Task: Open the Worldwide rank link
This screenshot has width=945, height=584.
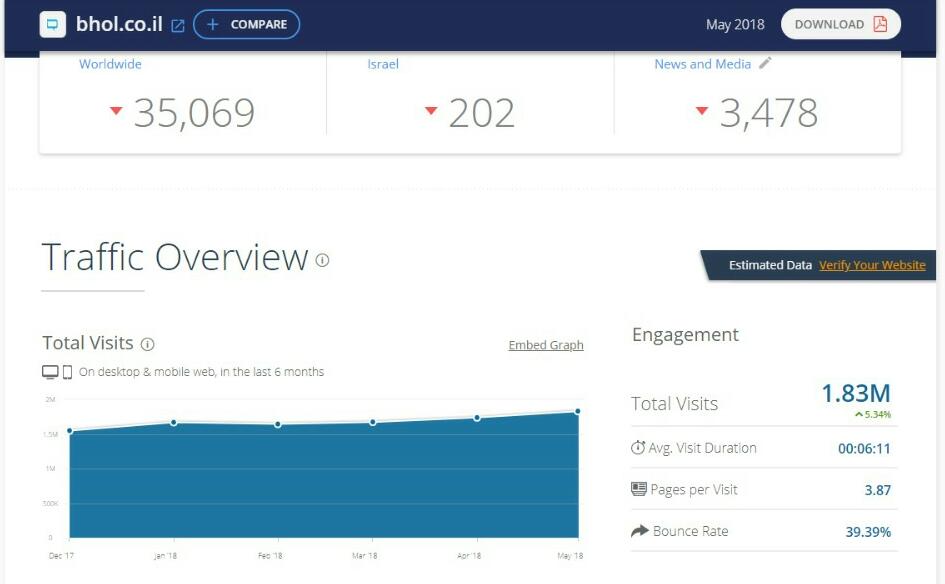Action: click(x=110, y=64)
